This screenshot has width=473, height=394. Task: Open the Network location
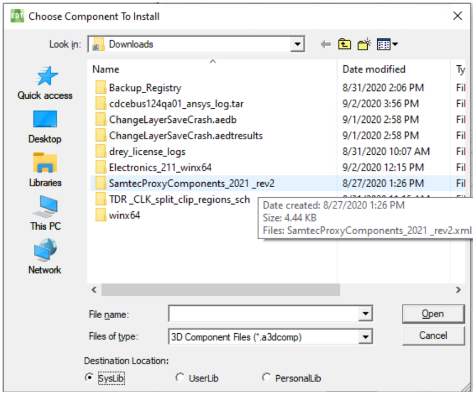(45, 257)
